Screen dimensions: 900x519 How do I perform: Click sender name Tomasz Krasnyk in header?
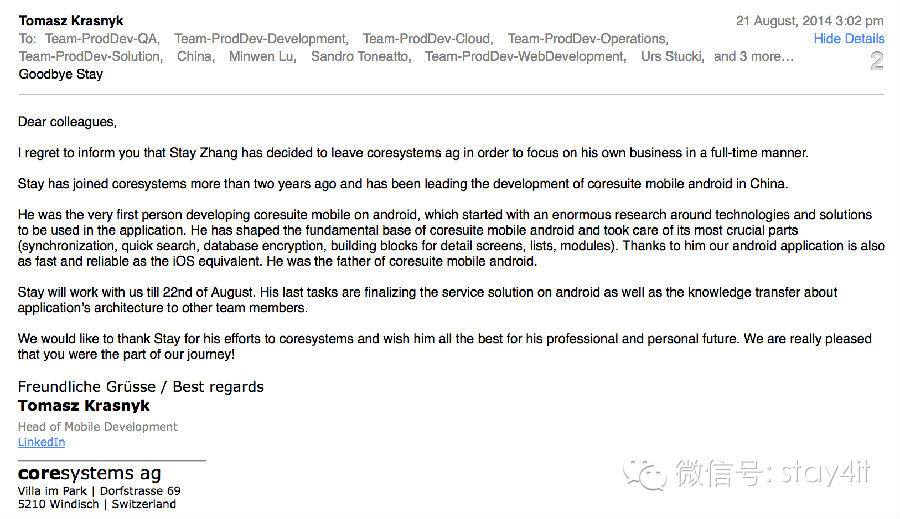pos(71,21)
